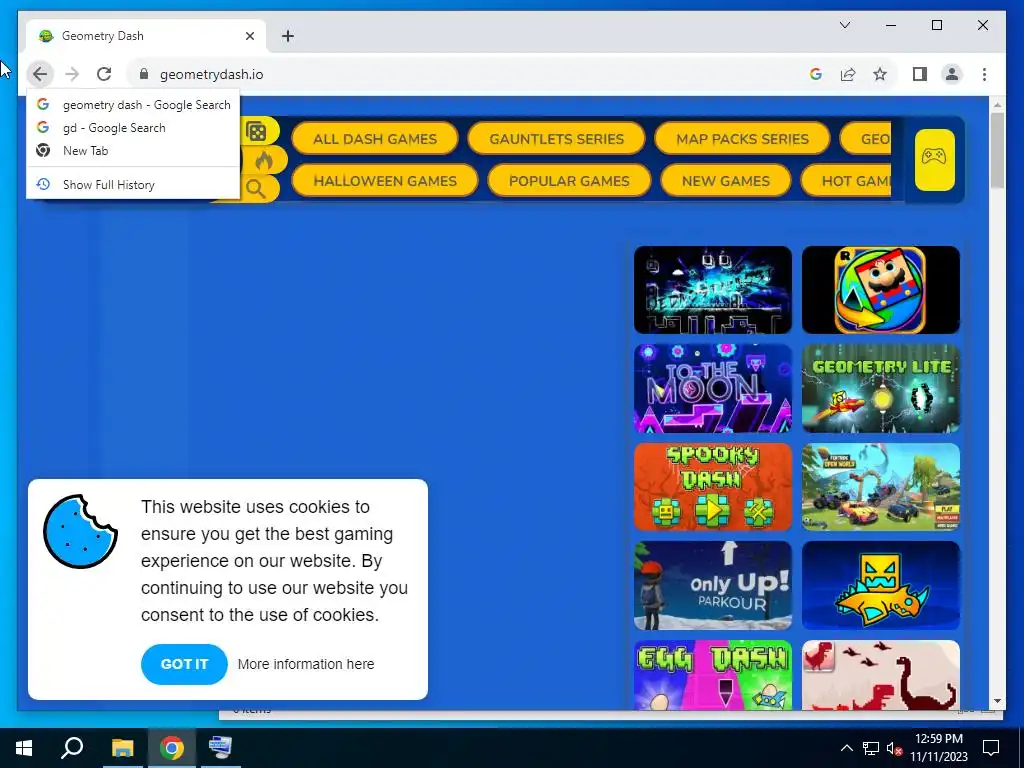The height and width of the screenshot is (768, 1024).
Task: Bookmark this page with the star icon
Action: point(880,74)
